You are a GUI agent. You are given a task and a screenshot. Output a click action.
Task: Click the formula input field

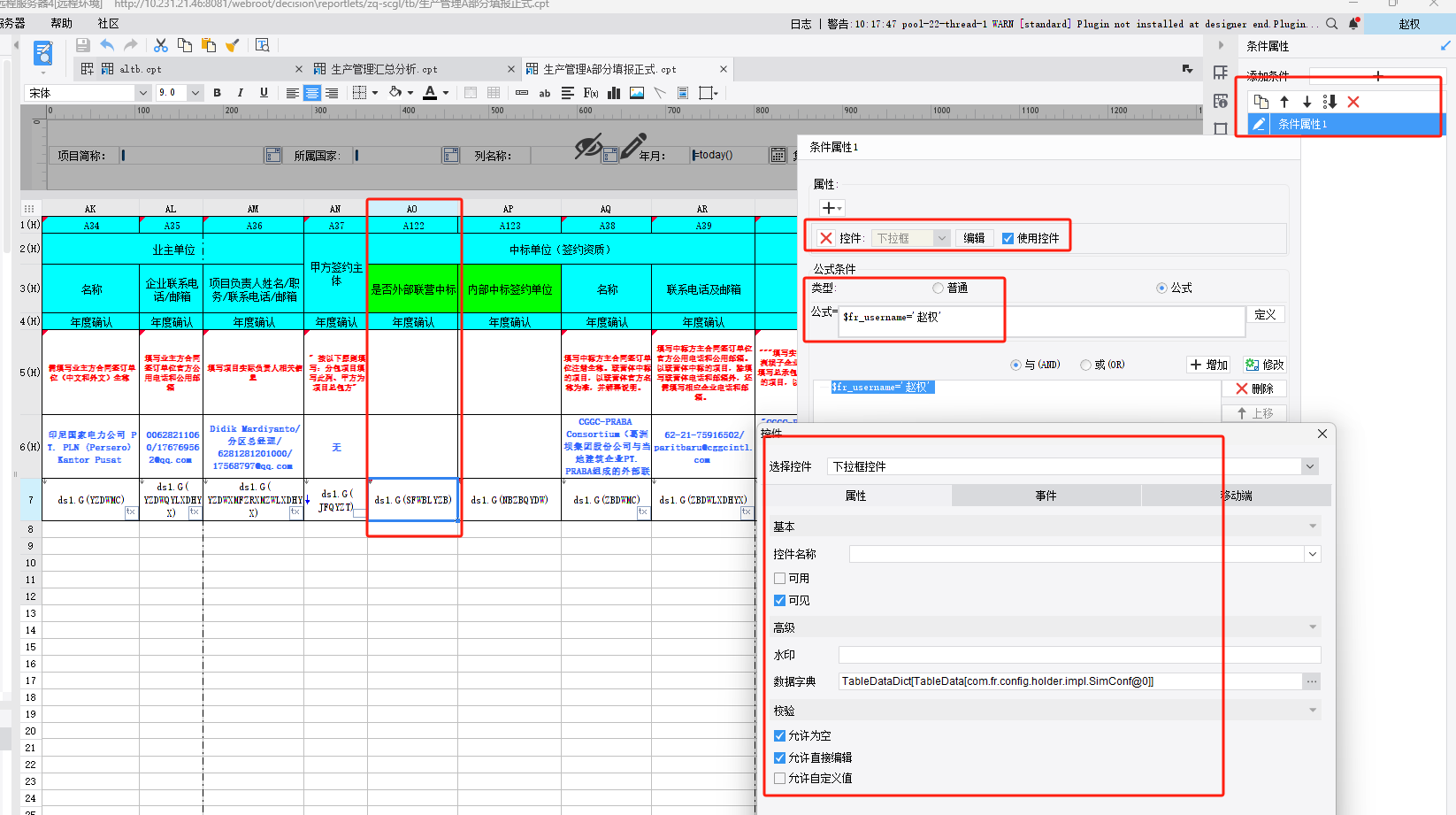[x=1041, y=321]
